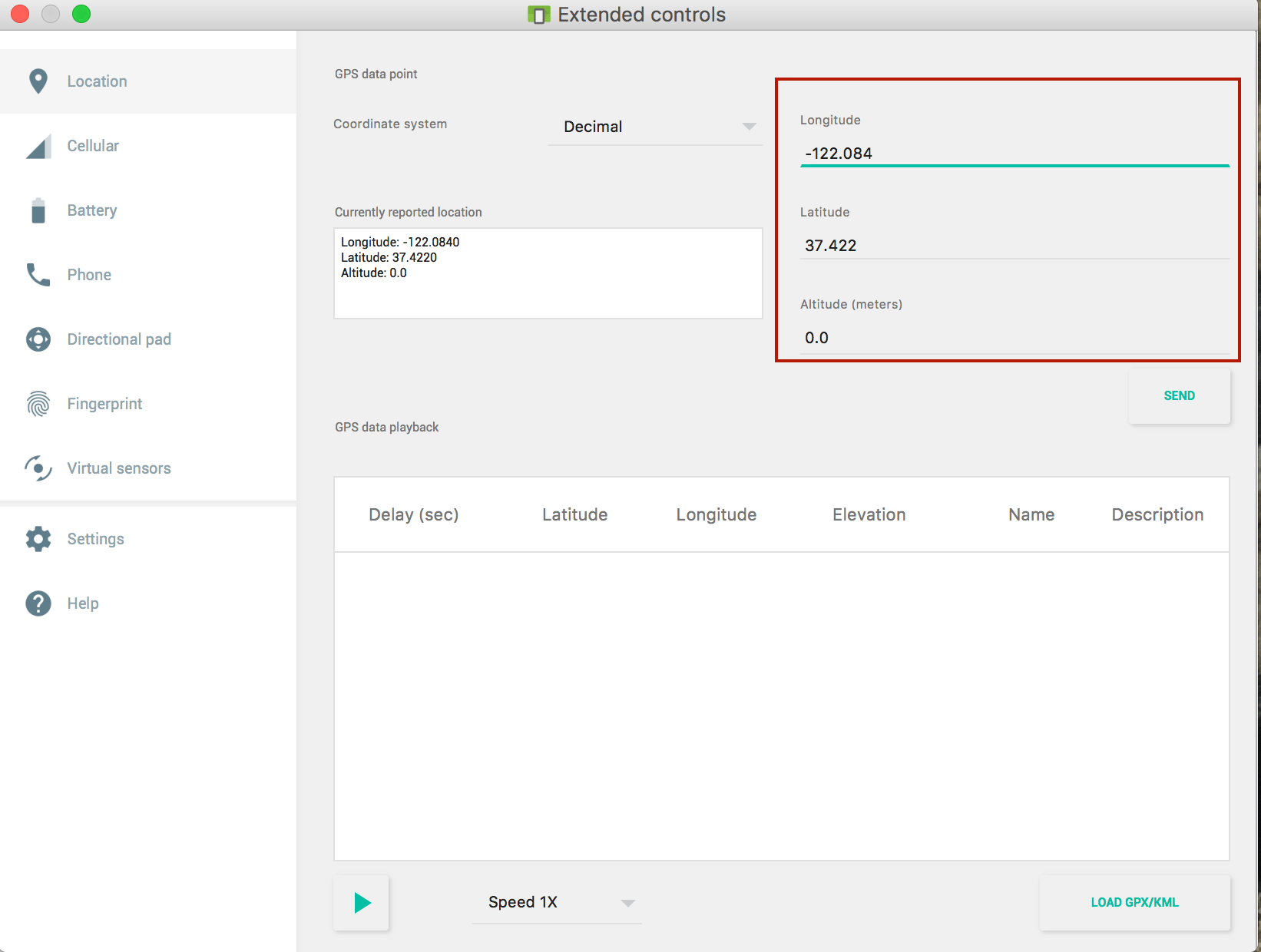Screen dimensions: 1261x952
Task: Select the Location pin icon
Action: click(38, 81)
